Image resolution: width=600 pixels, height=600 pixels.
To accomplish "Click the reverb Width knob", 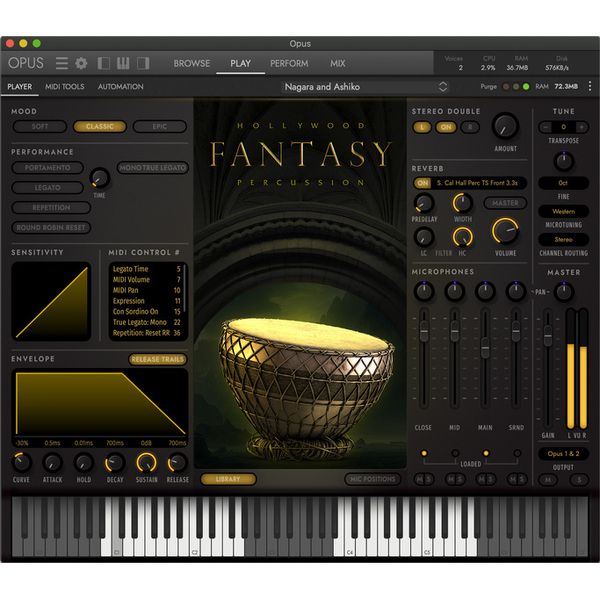I will point(462,203).
